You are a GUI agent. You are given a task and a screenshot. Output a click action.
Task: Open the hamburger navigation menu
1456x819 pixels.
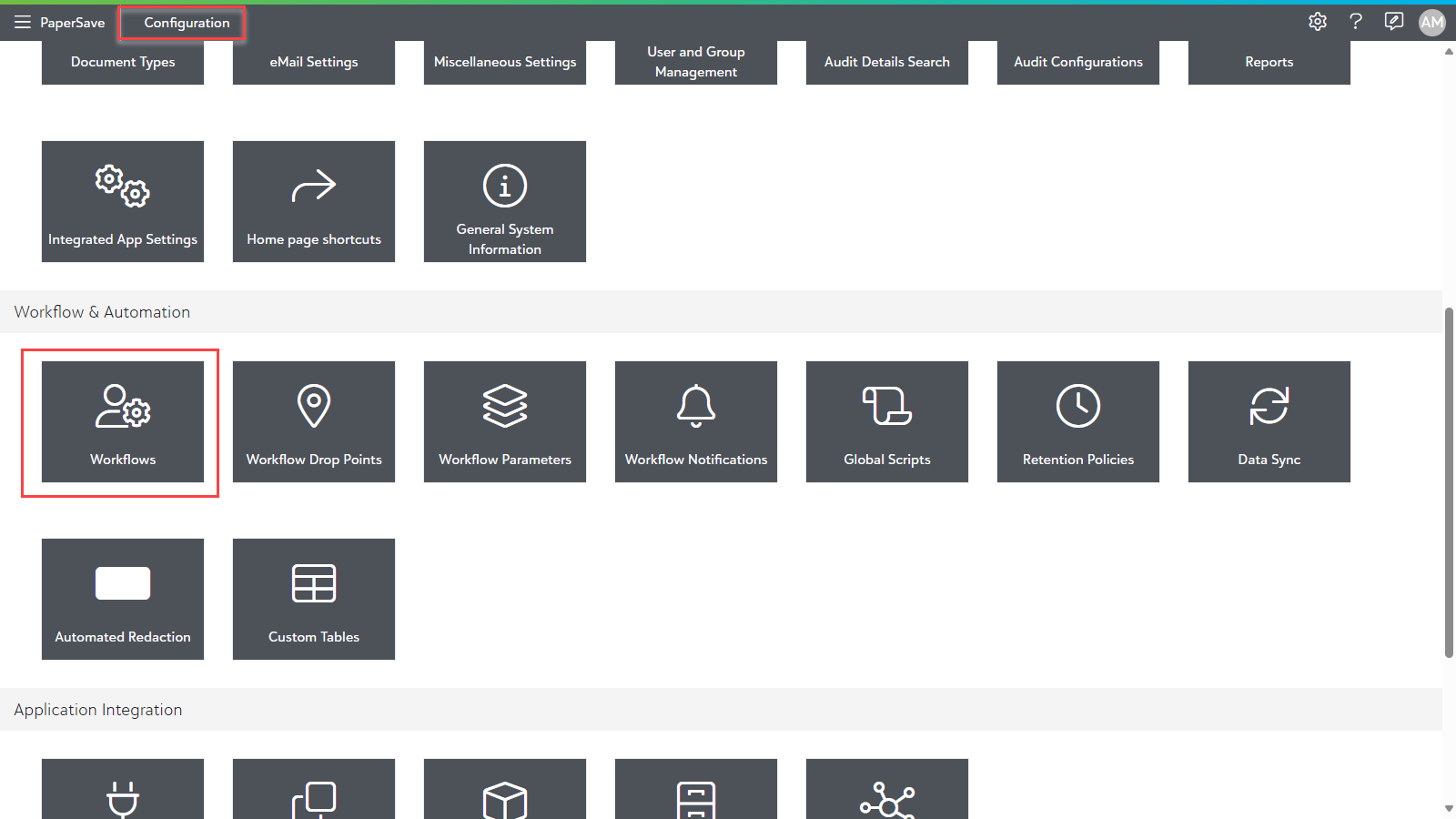[23, 22]
